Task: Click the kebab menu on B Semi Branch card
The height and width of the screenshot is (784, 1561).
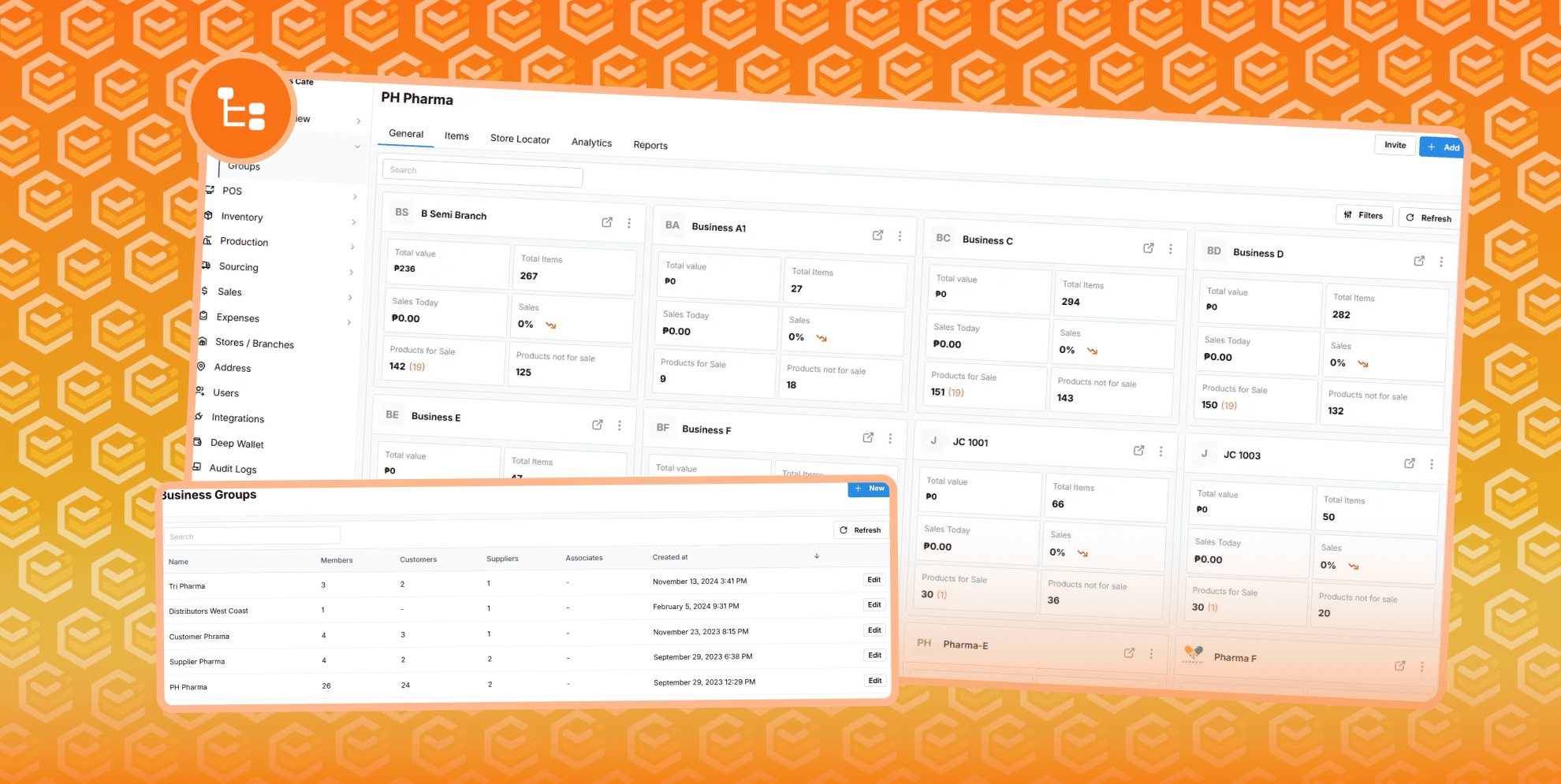Action: [x=629, y=223]
